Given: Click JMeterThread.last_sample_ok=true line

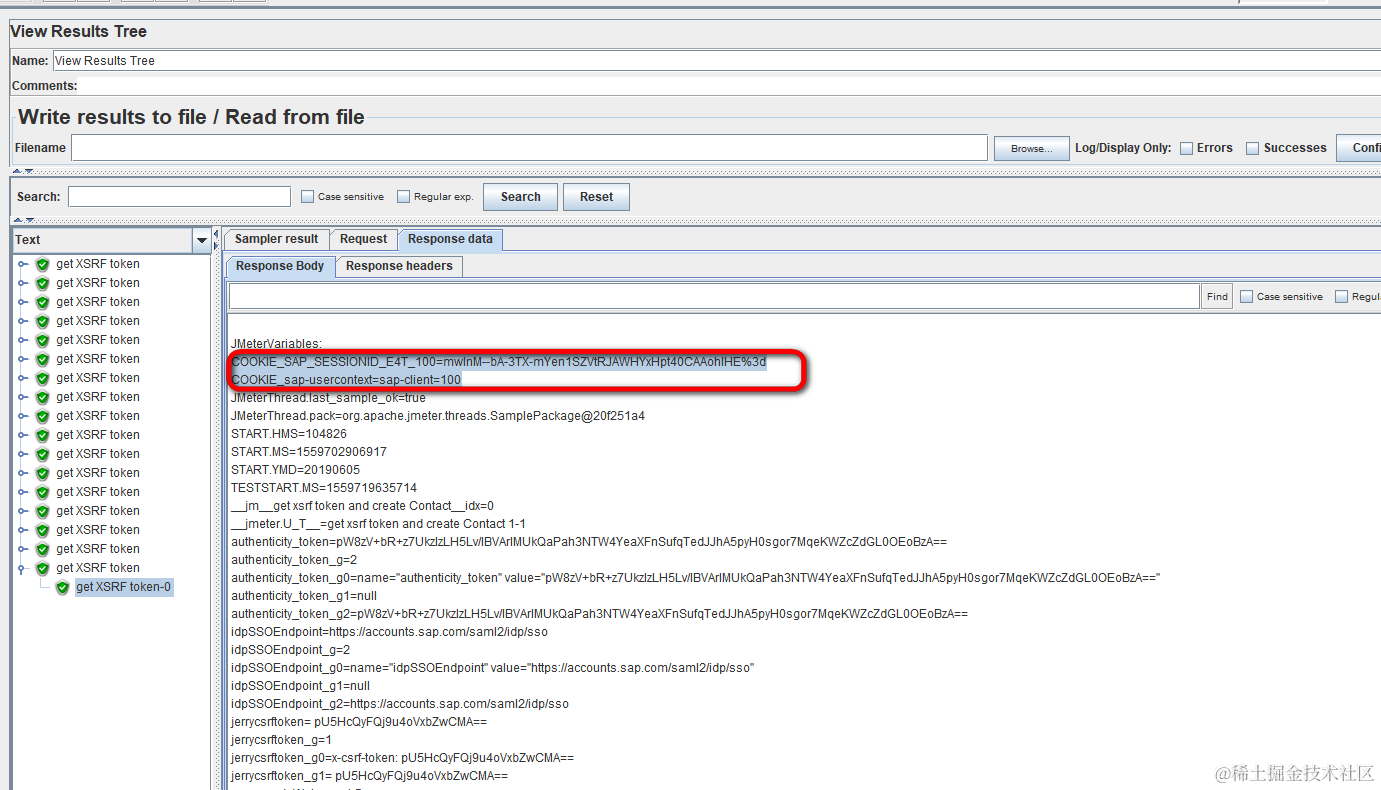Looking at the screenshot, I should 328,398.
